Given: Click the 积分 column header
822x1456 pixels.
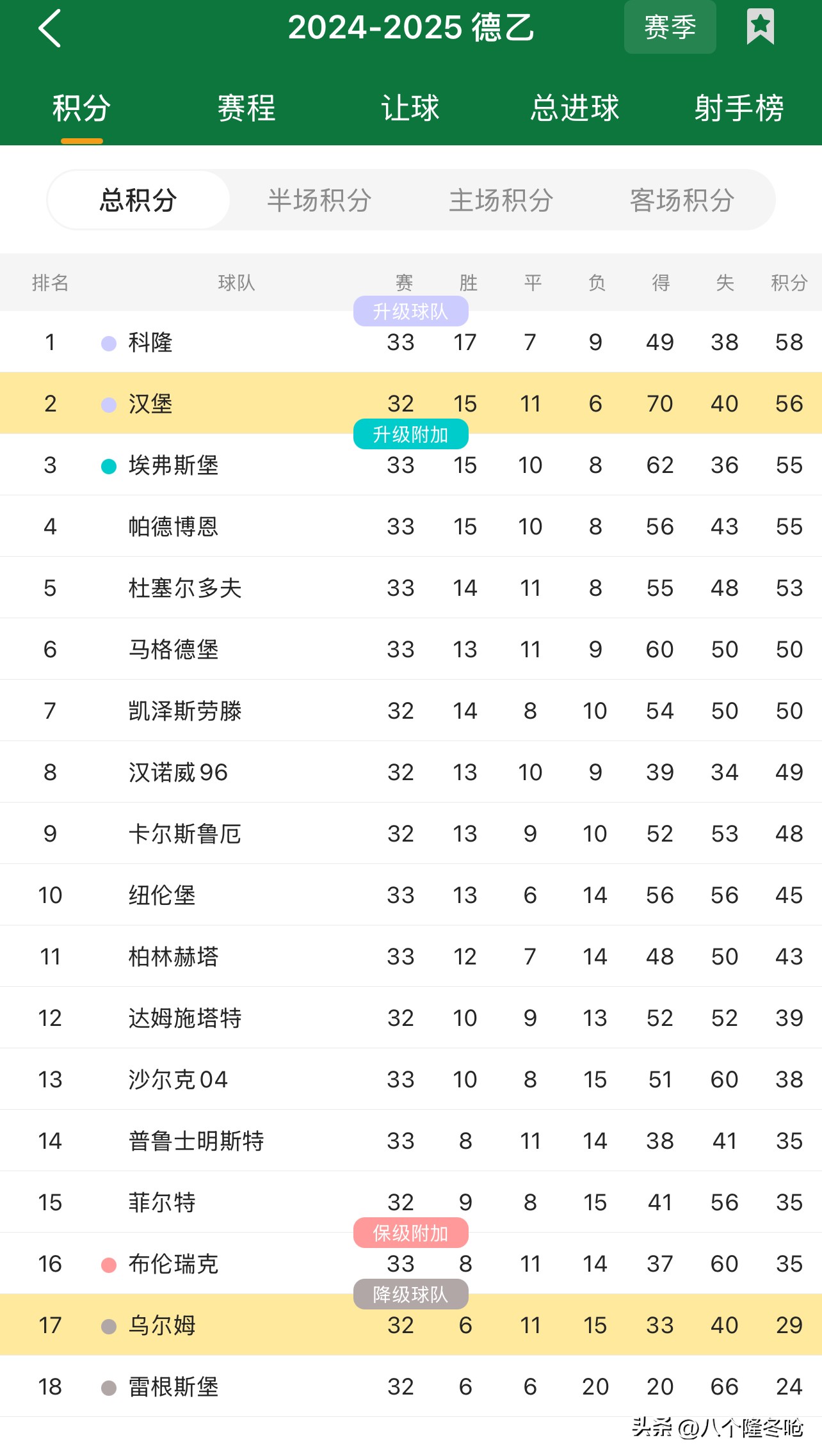Looking at the screenshot, I should [x=789, y=282].
